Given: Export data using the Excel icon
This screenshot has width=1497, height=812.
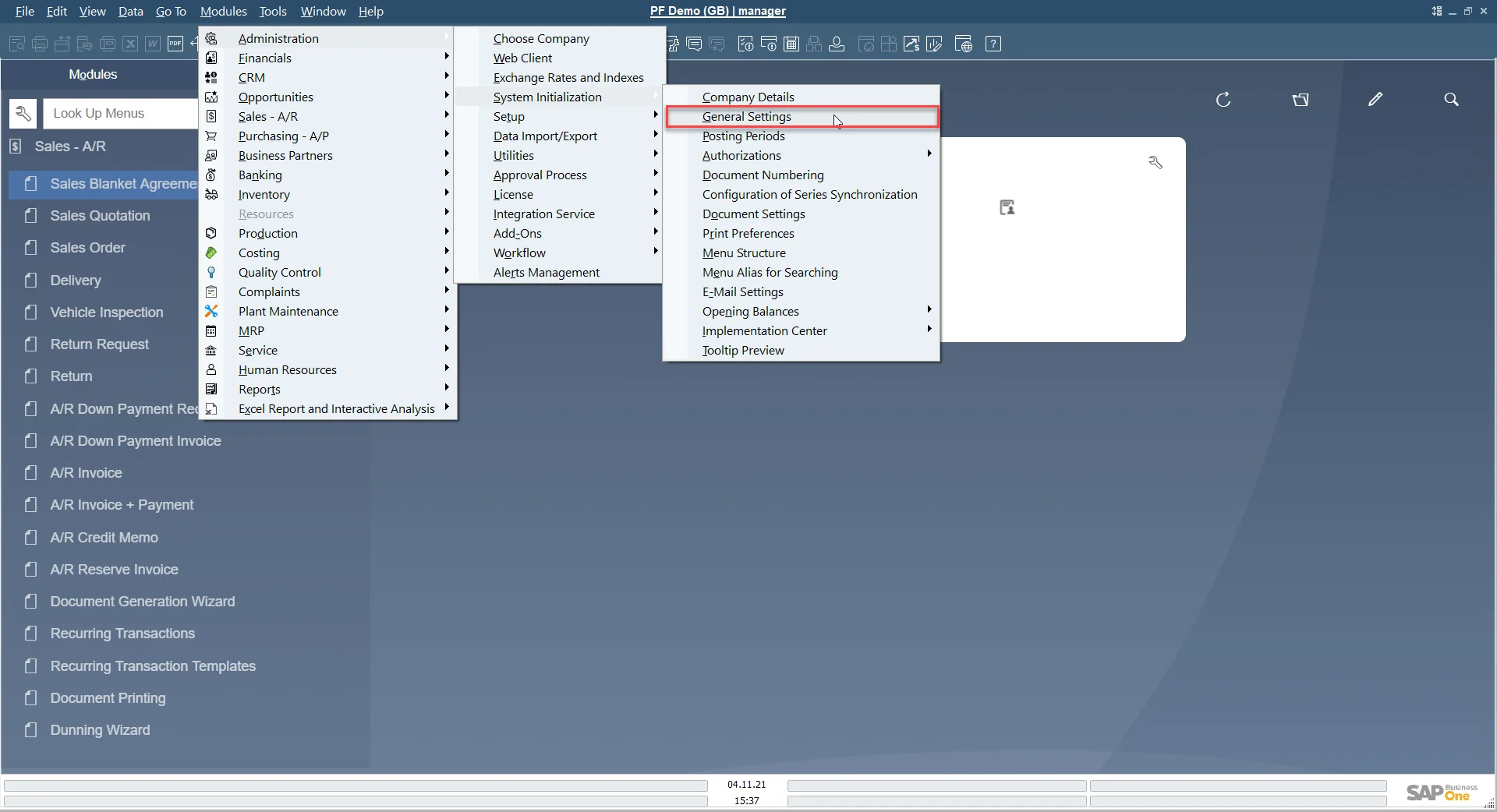Looking at the screenshot, I should (x=130, y=44).
